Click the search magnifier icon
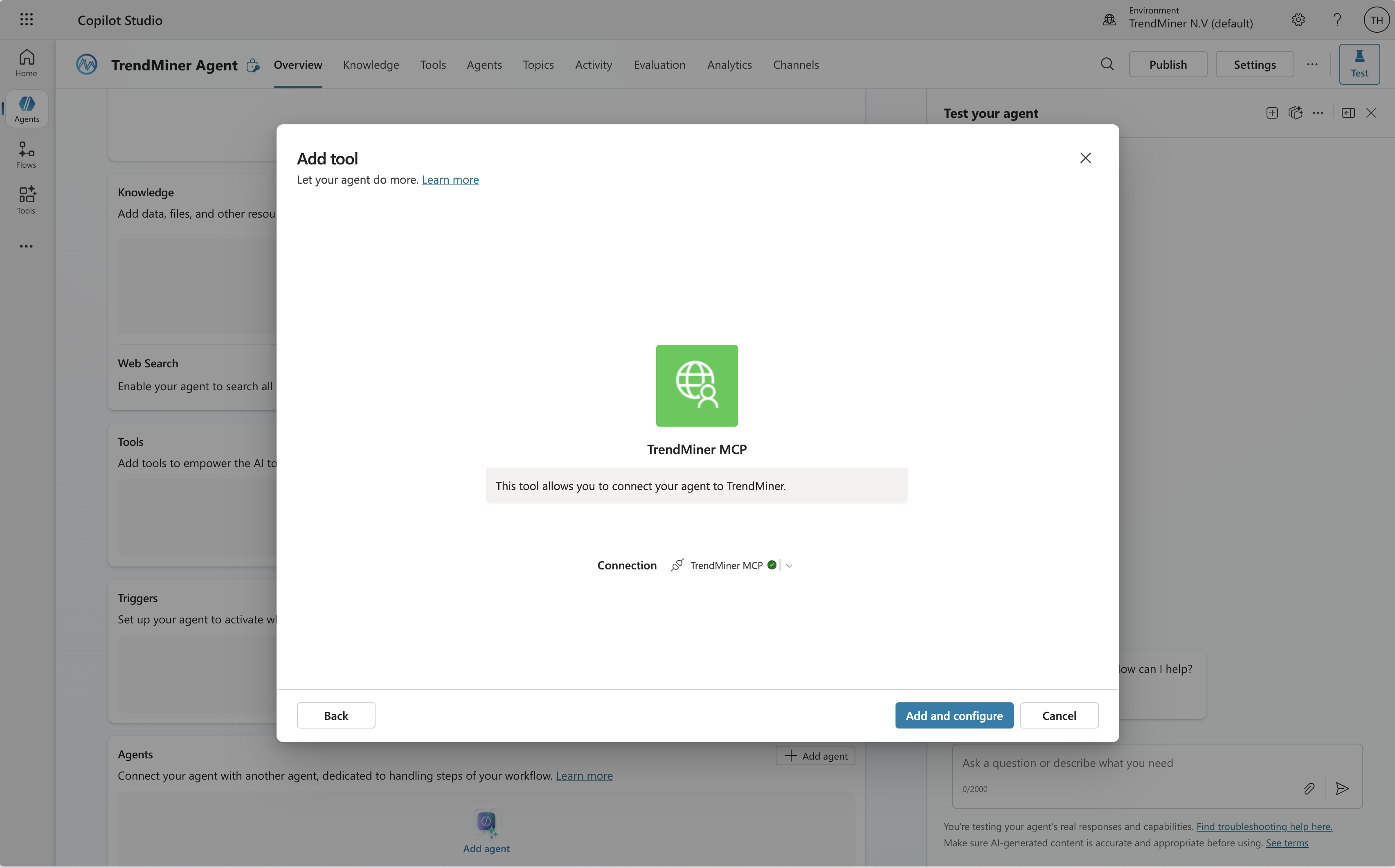The image size is (1395, 868). tap(1107, 64)
